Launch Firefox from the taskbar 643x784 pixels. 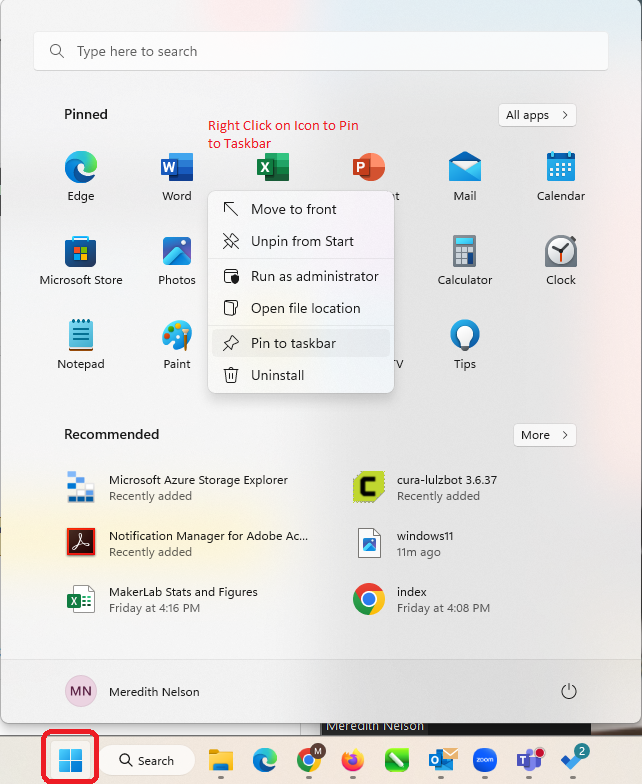(353, 760)
